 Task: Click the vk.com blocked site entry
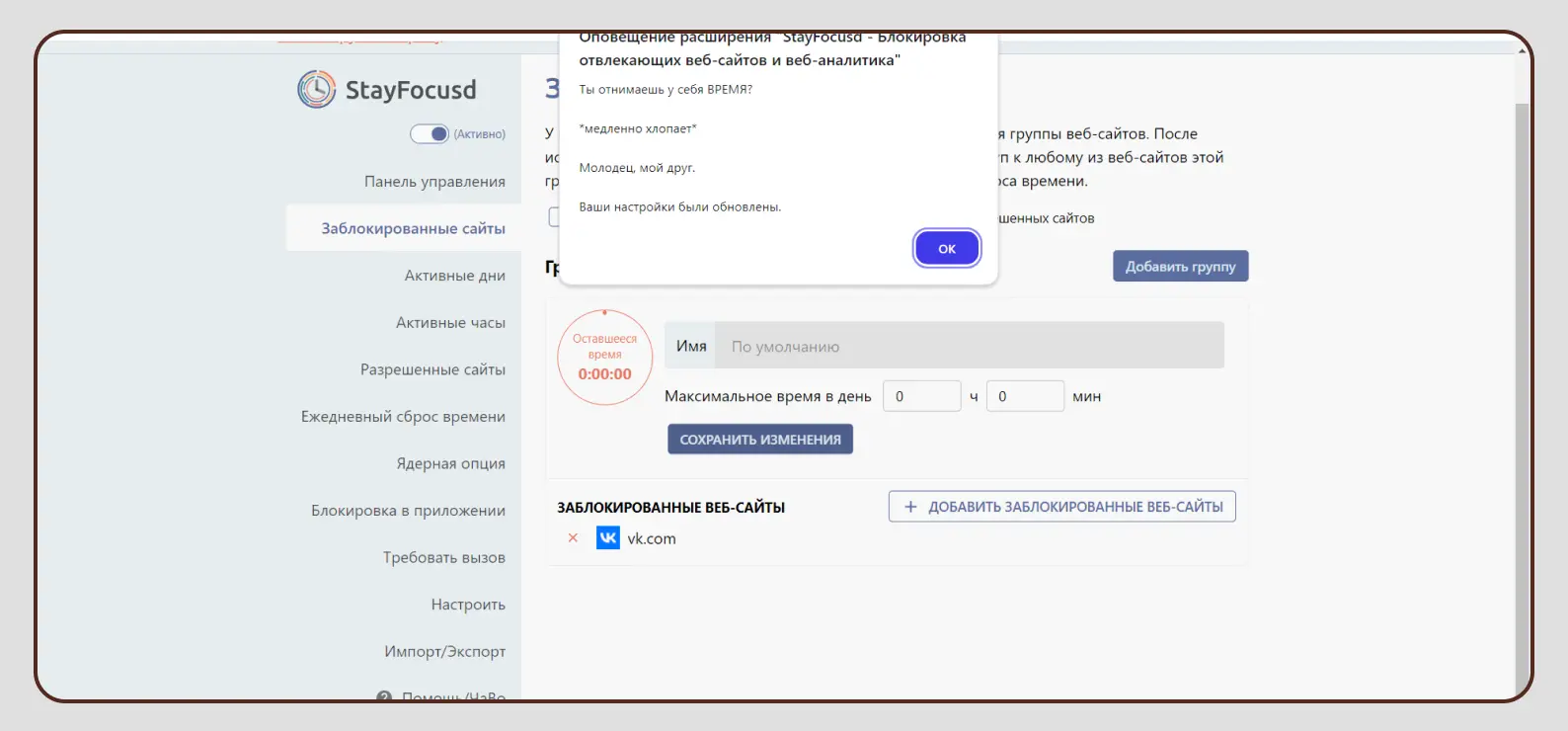(x=652, y=539)
